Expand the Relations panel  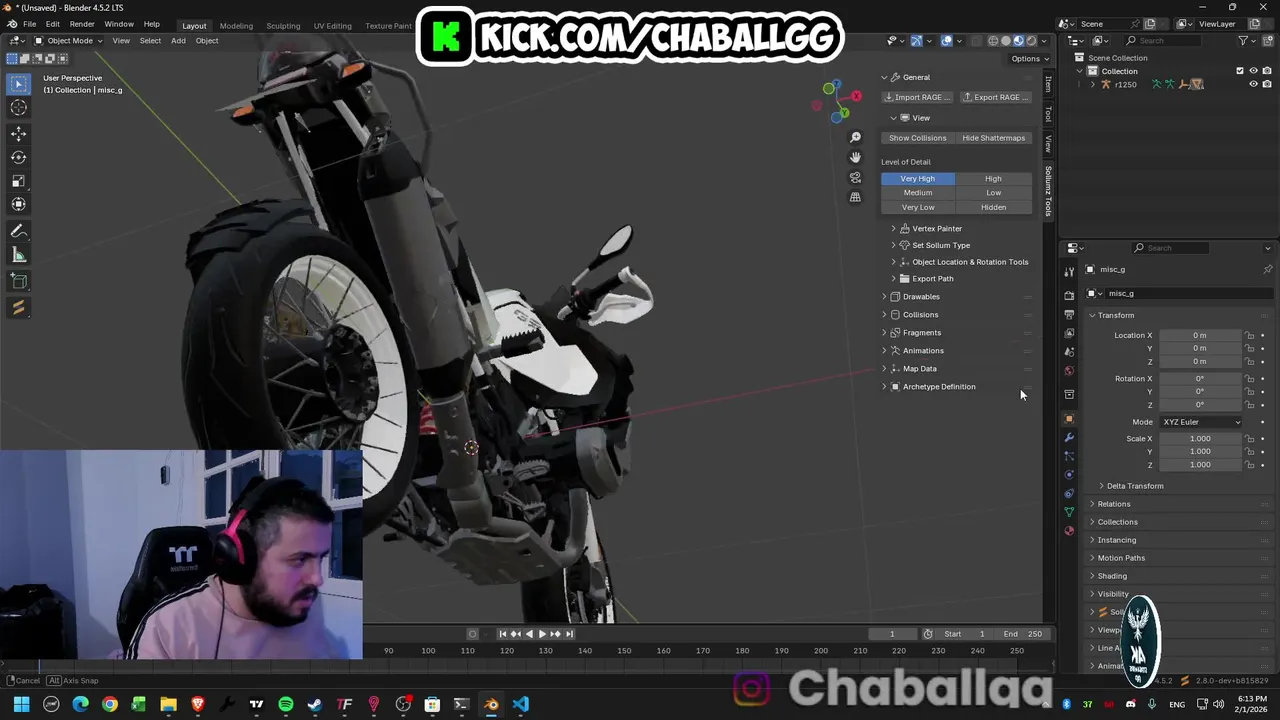click(1114, 504)
